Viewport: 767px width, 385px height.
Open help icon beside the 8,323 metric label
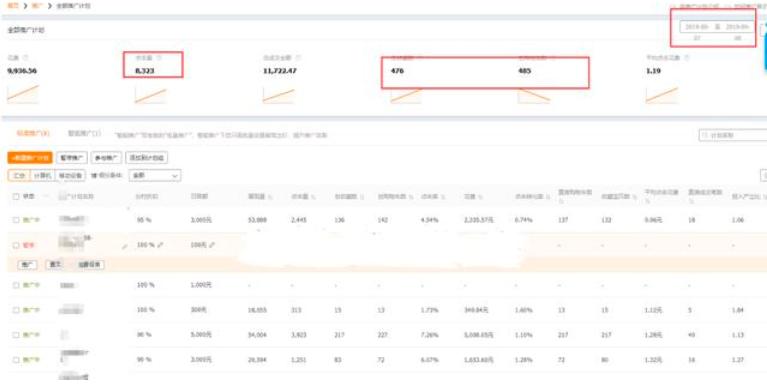[x=158, y=58]
